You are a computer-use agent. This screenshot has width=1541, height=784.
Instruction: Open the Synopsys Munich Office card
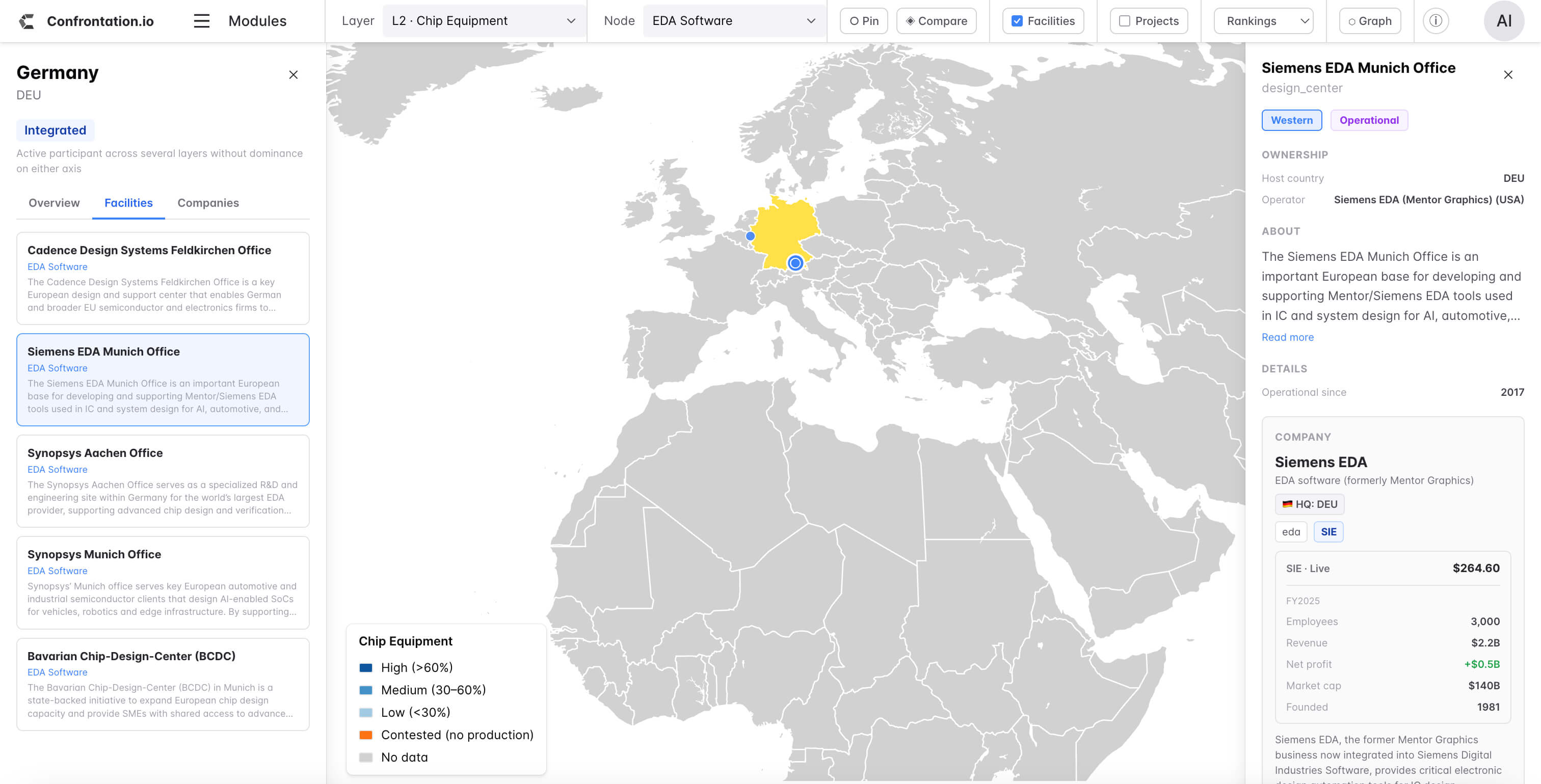tap(163, 582)
